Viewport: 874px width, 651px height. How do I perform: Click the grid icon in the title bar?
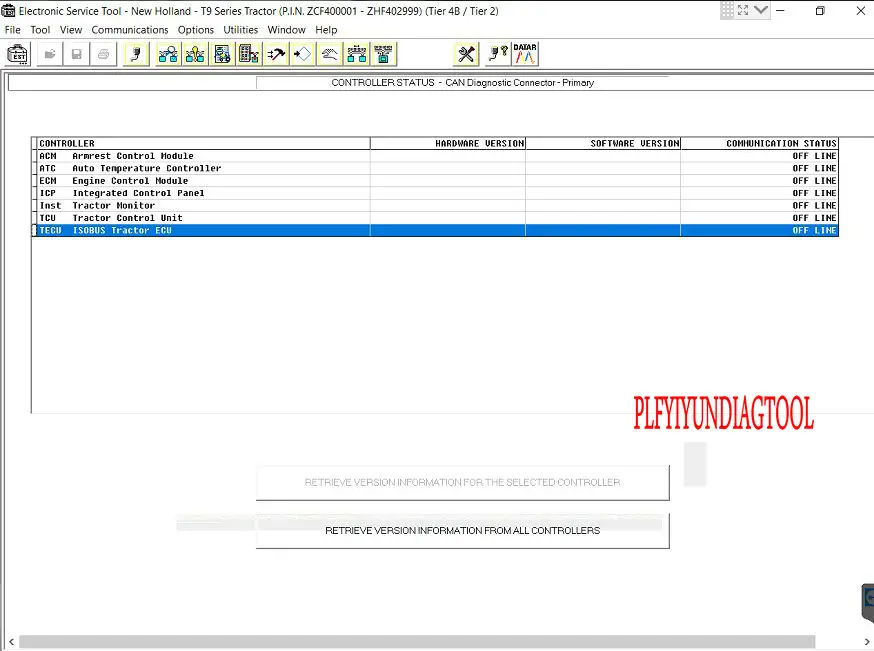[x=727, y=11]
